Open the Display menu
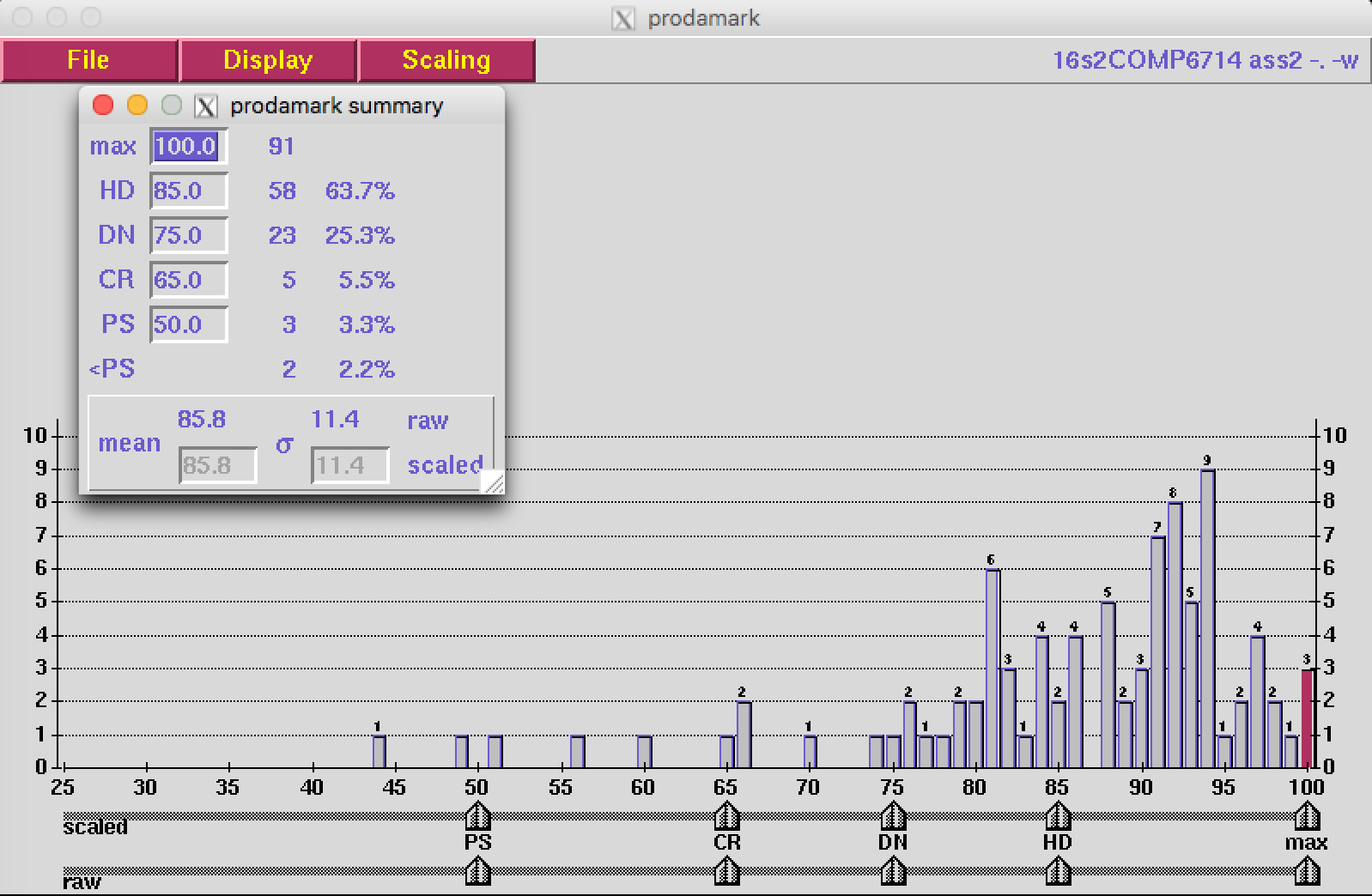 (268, 60)
